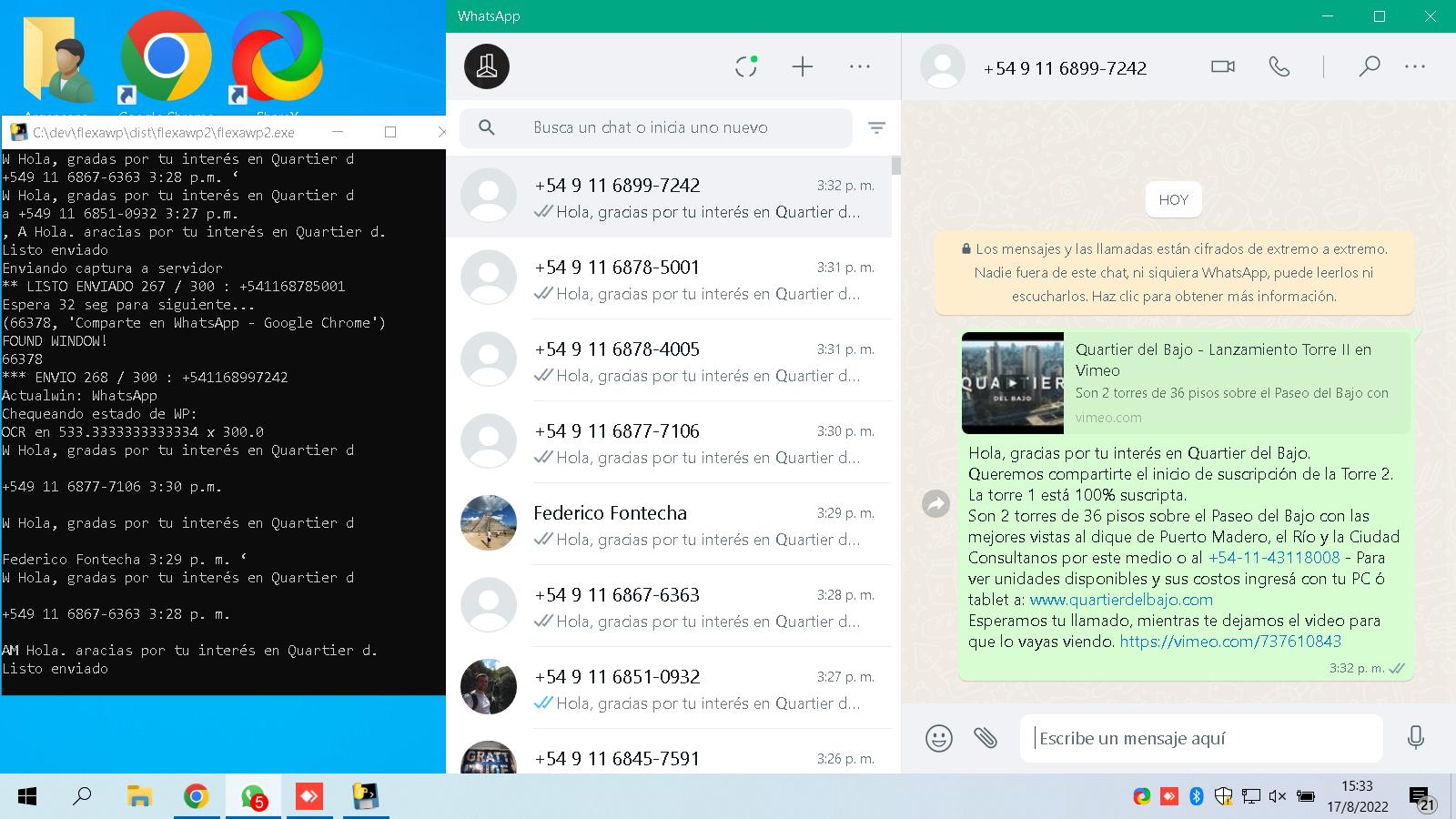Open the emoji picker

click(x=939, y=737)
